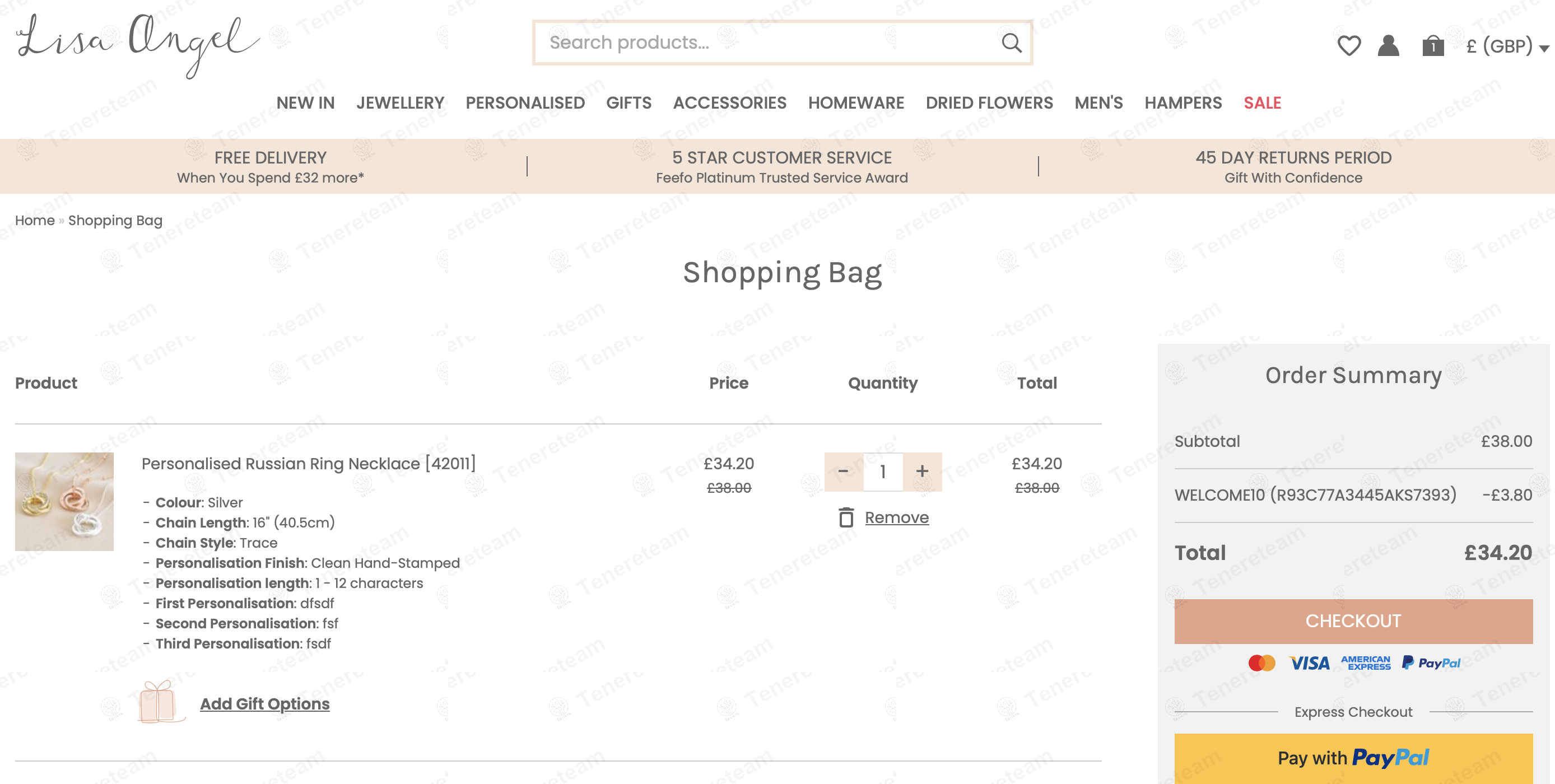This screenshot has width=1555, height=784.
Task: Pay with PayPal express button
Action: point(1353,758)
